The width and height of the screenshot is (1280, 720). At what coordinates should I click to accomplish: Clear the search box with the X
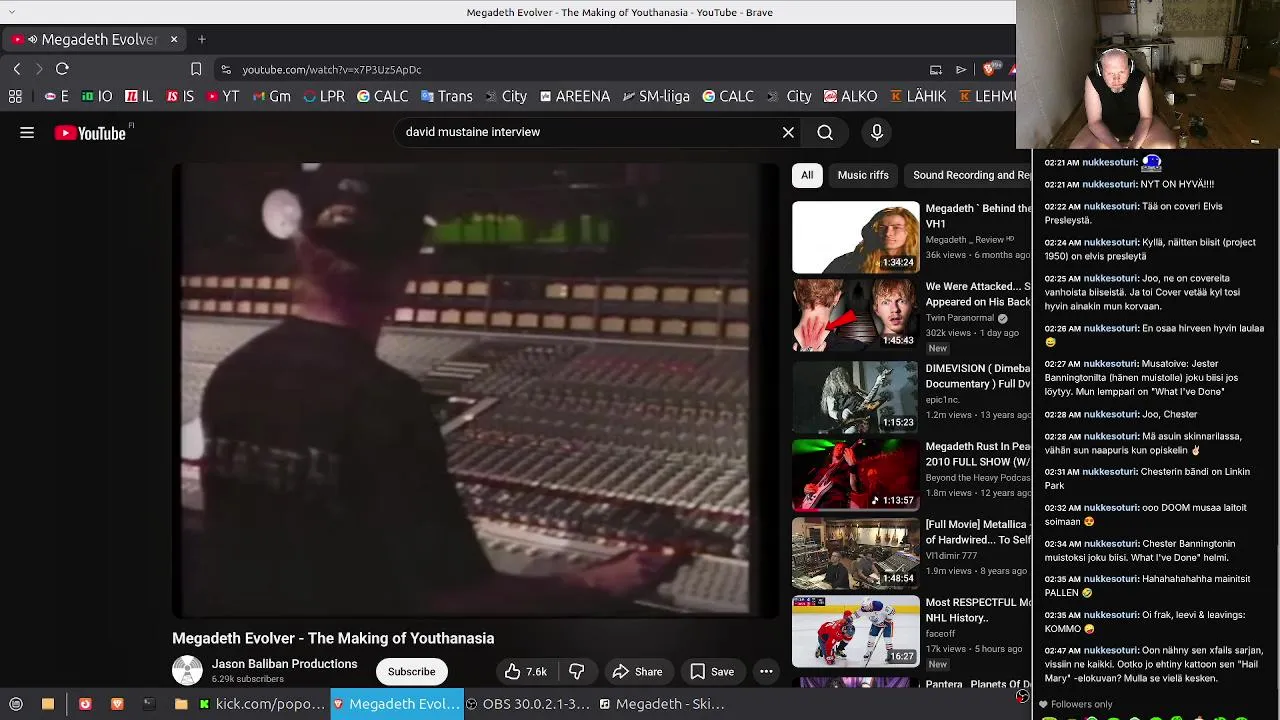tap(788, 132)
